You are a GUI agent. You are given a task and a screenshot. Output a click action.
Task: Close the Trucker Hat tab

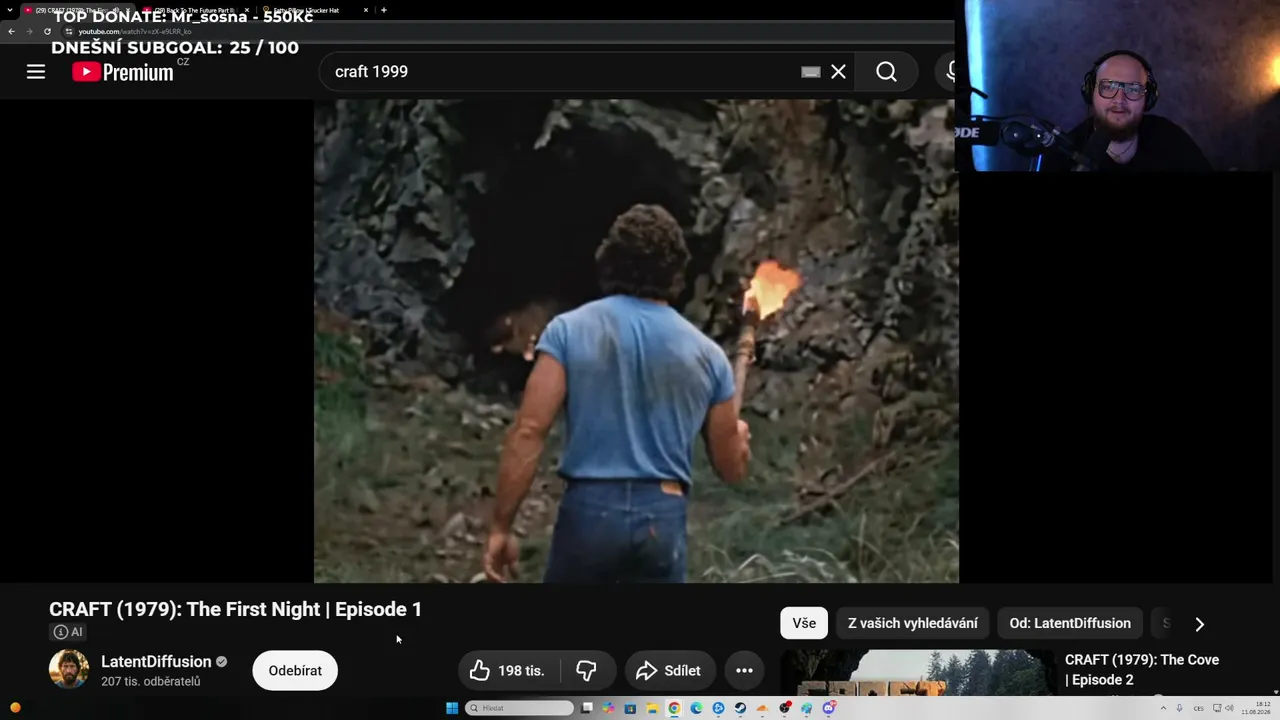[366, 10]
